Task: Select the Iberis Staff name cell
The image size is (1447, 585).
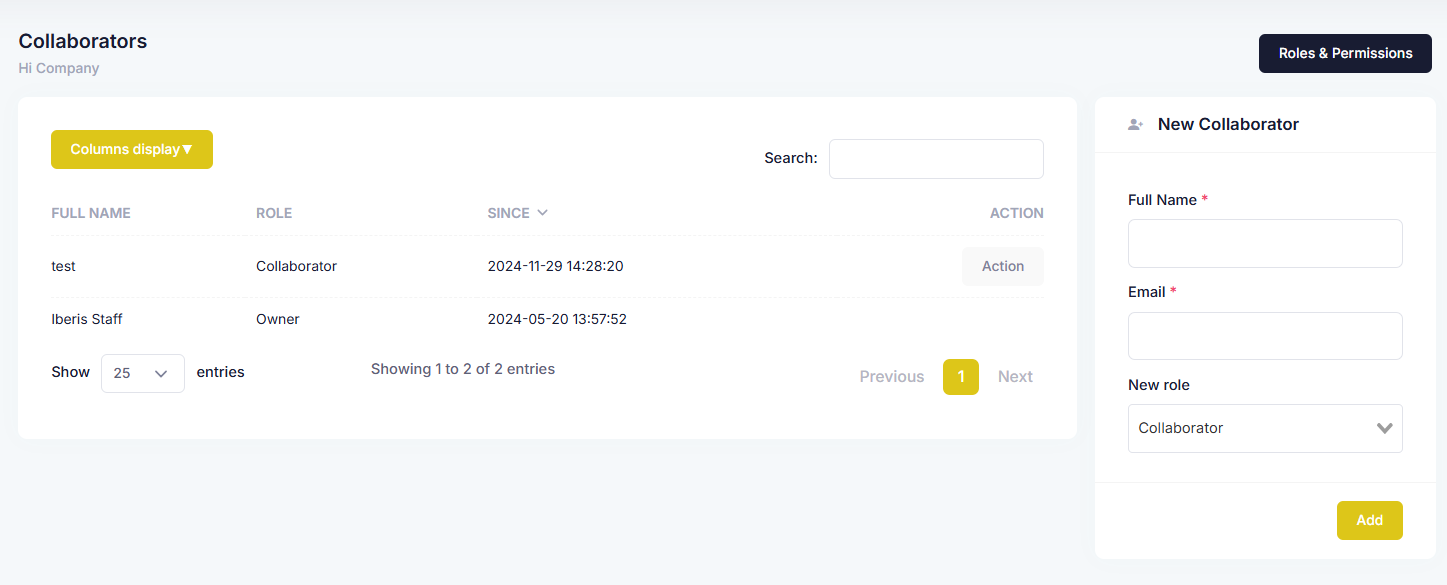Action: point(87,319)
